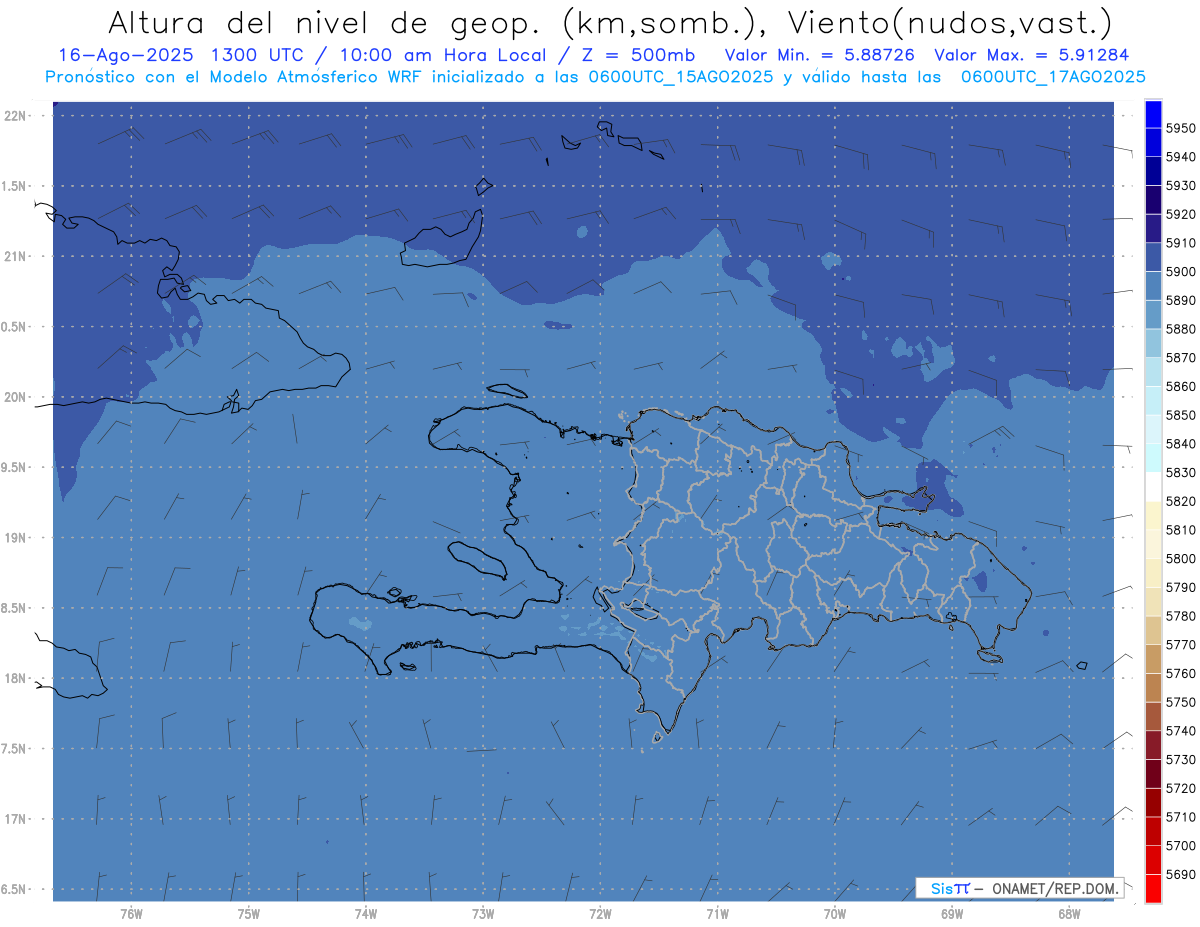The height and width of the screenshot is (927, 1200).
Task: Click the '5950' legend value
Action: point(1180,128)
